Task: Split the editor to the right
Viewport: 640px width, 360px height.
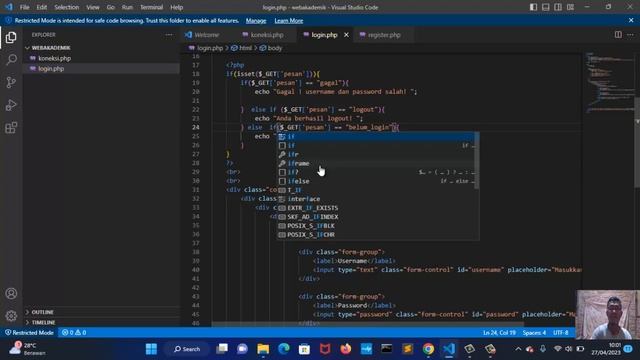Action: (x=618, y=35)
